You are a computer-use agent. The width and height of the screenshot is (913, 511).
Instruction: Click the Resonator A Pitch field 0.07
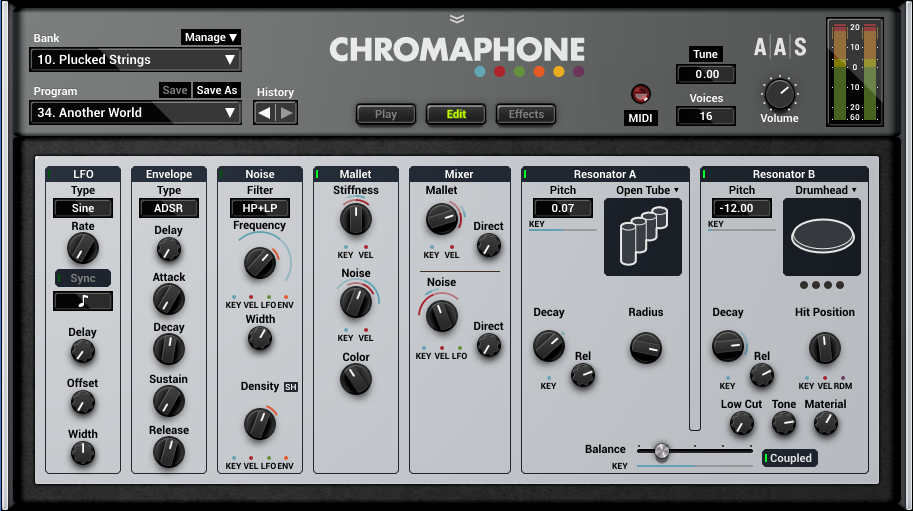[x=562, y=208]
